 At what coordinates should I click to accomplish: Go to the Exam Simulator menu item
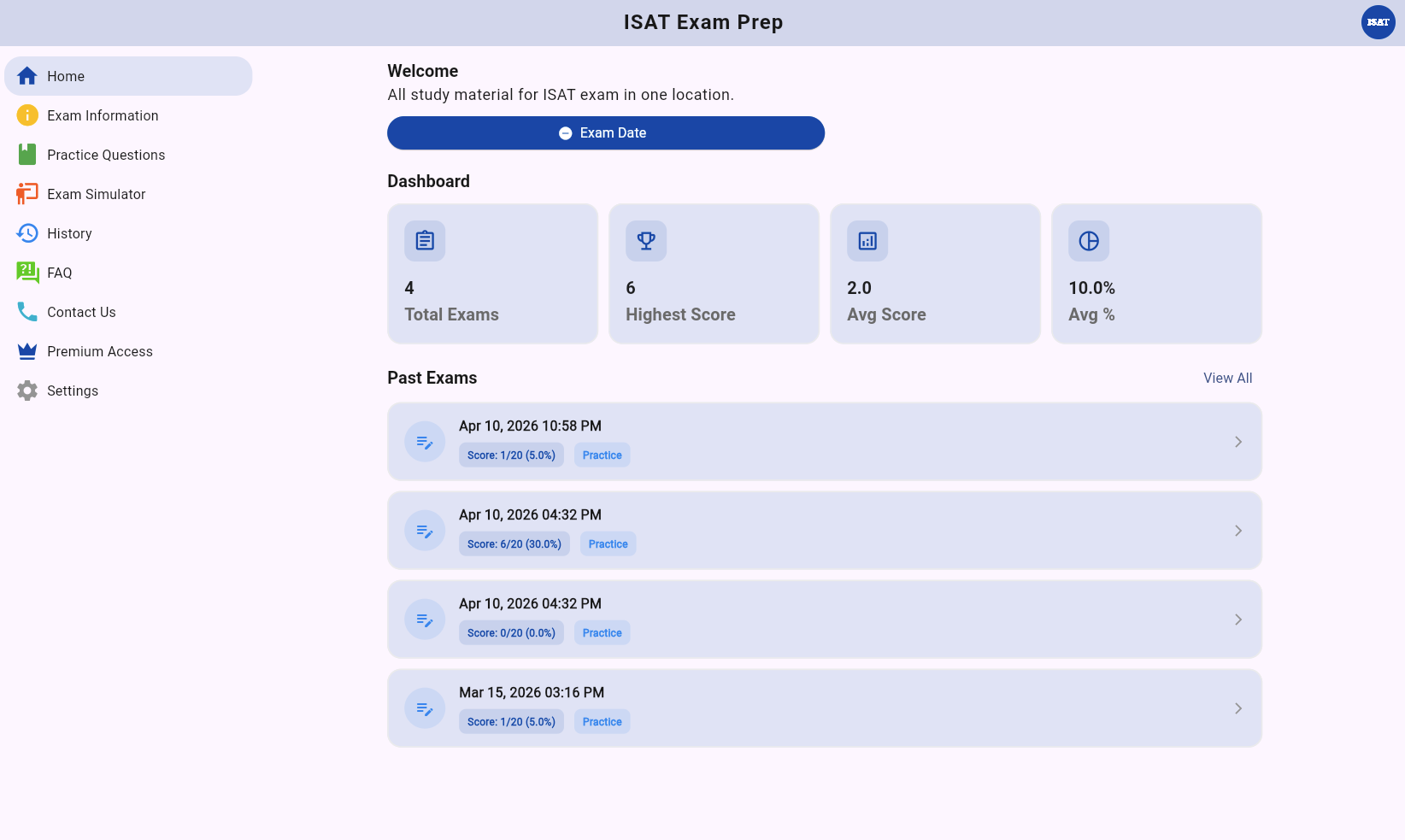97,194
